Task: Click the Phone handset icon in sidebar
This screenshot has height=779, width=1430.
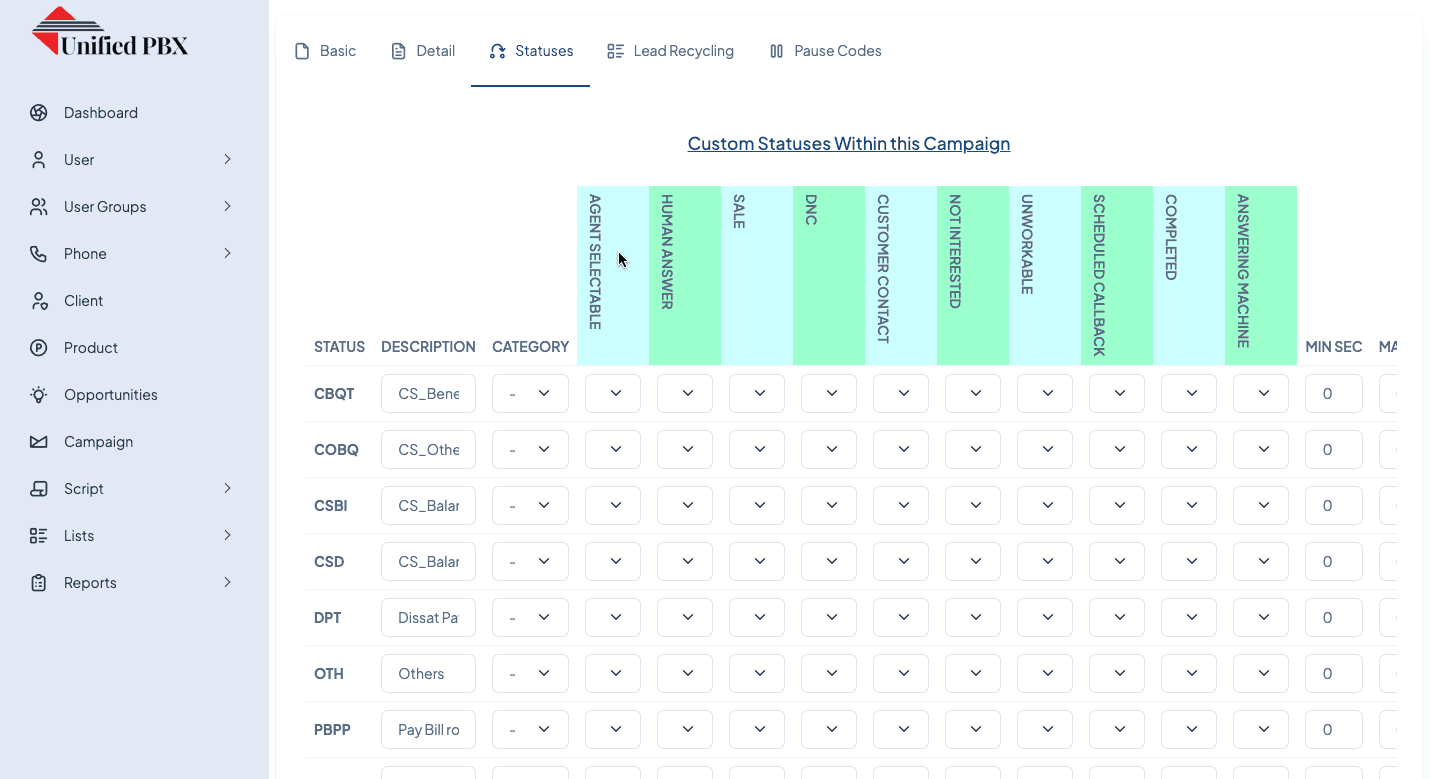Action: coord(39,254)
